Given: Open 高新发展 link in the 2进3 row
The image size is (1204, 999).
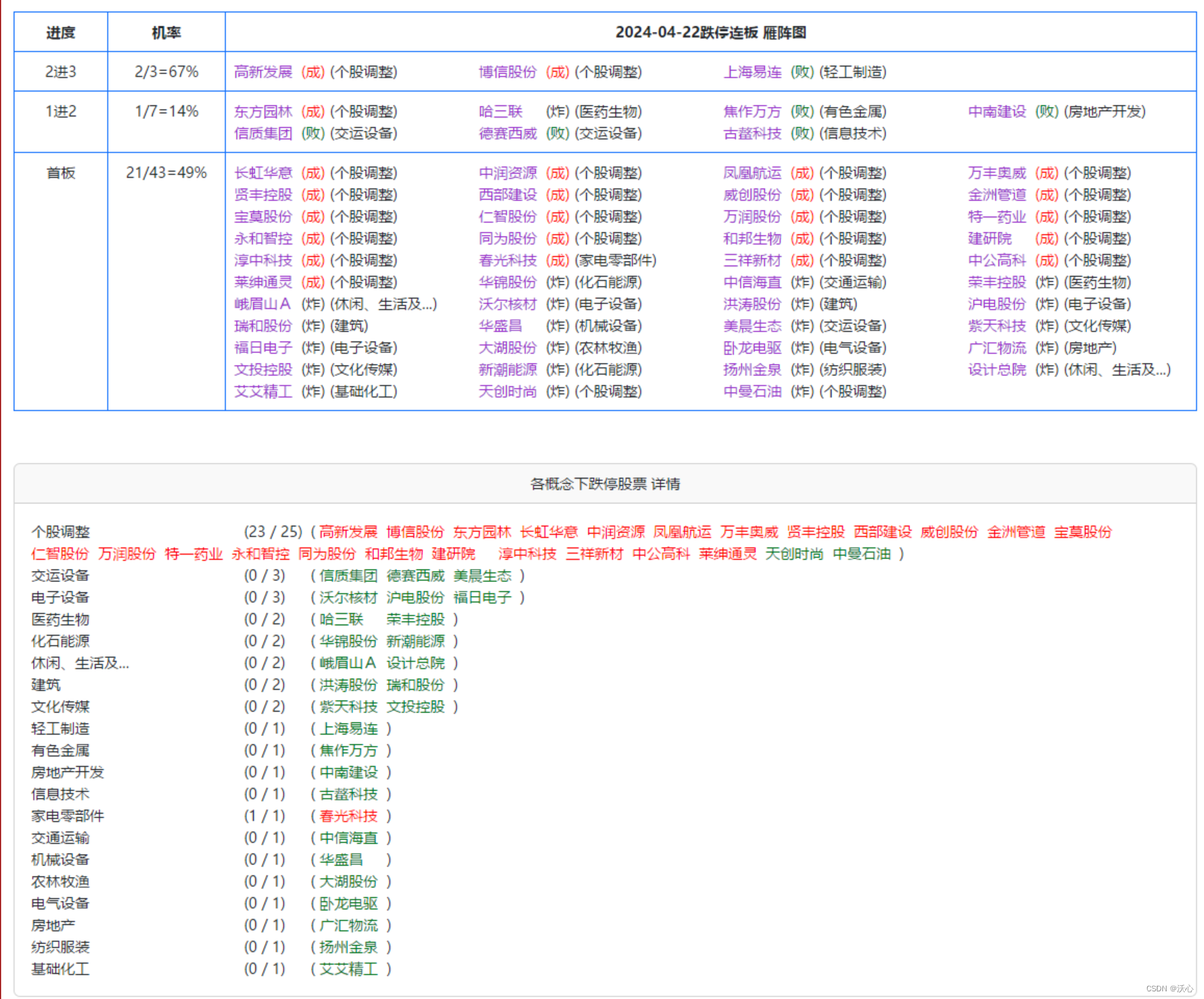Looking at the screenshot, I should click(263, 72).
